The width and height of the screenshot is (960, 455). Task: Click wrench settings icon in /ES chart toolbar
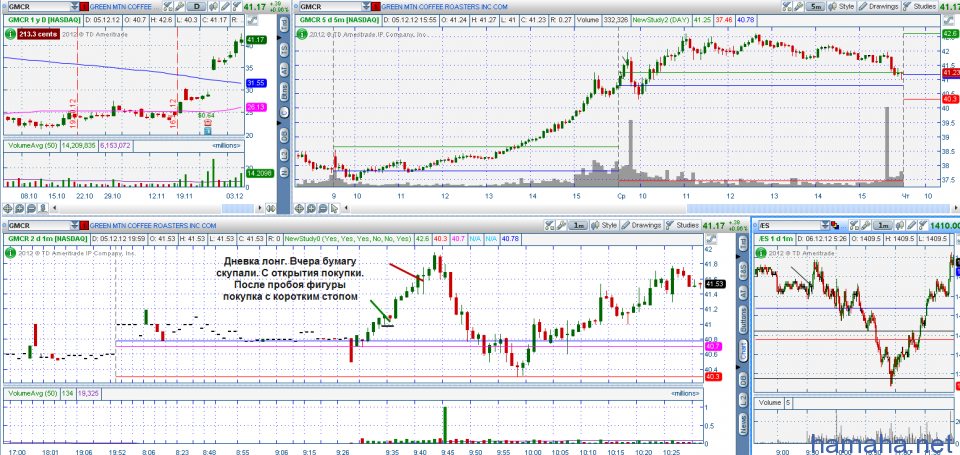[866, 226]
